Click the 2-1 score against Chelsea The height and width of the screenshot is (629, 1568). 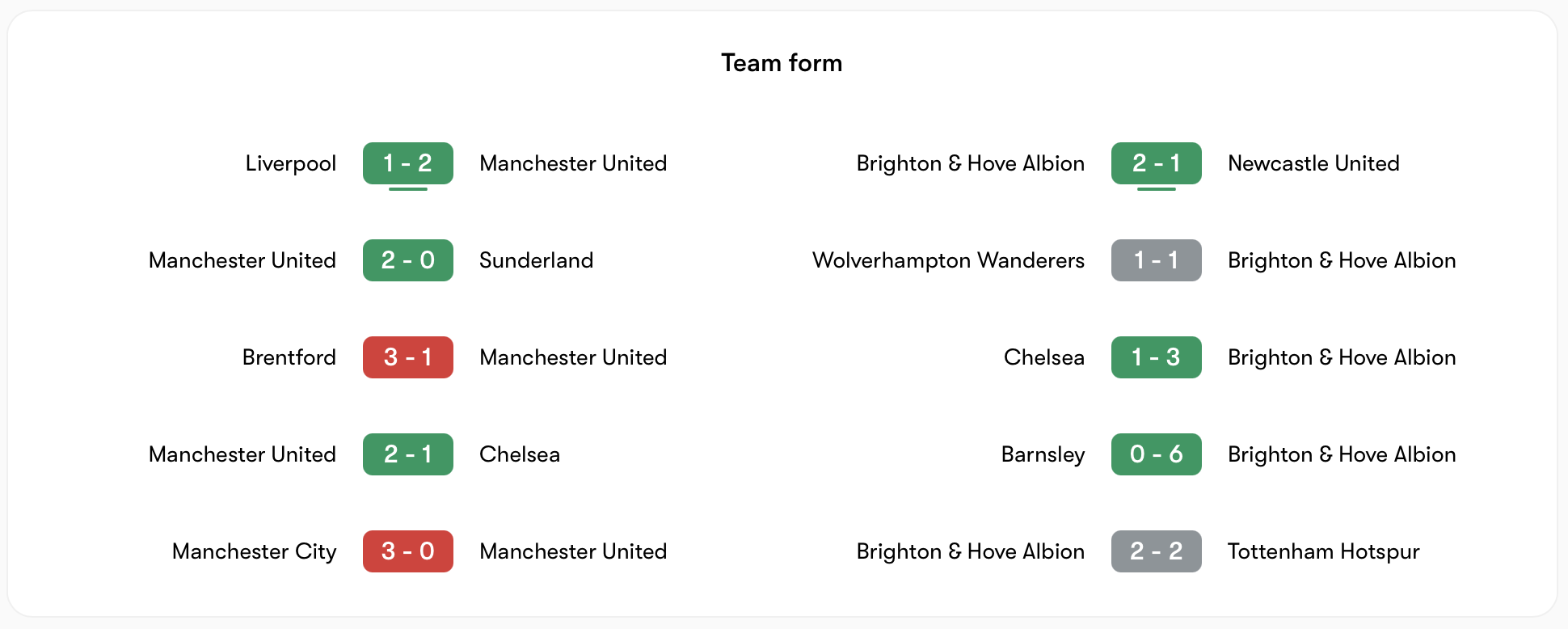407,454
